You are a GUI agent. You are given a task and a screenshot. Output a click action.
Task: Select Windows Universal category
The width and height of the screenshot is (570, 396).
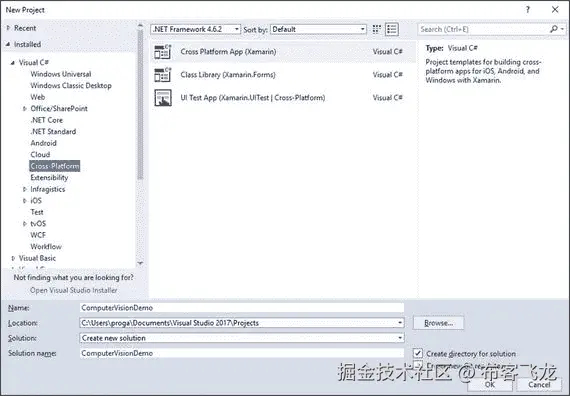(x=61, y=74)
